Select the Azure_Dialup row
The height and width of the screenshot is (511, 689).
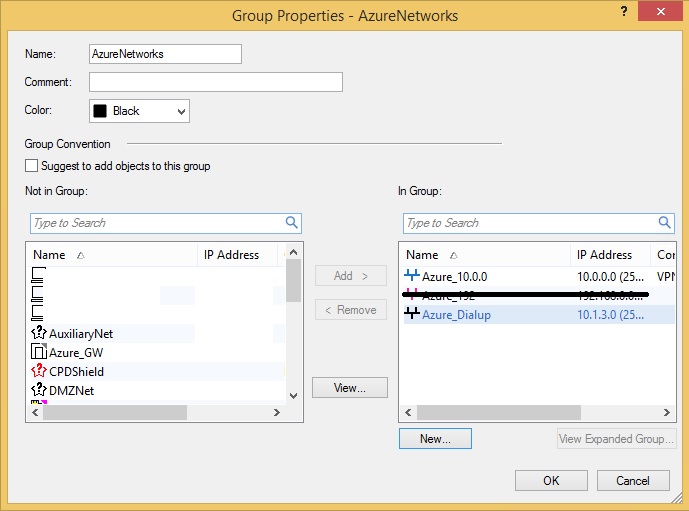point(539,315)
